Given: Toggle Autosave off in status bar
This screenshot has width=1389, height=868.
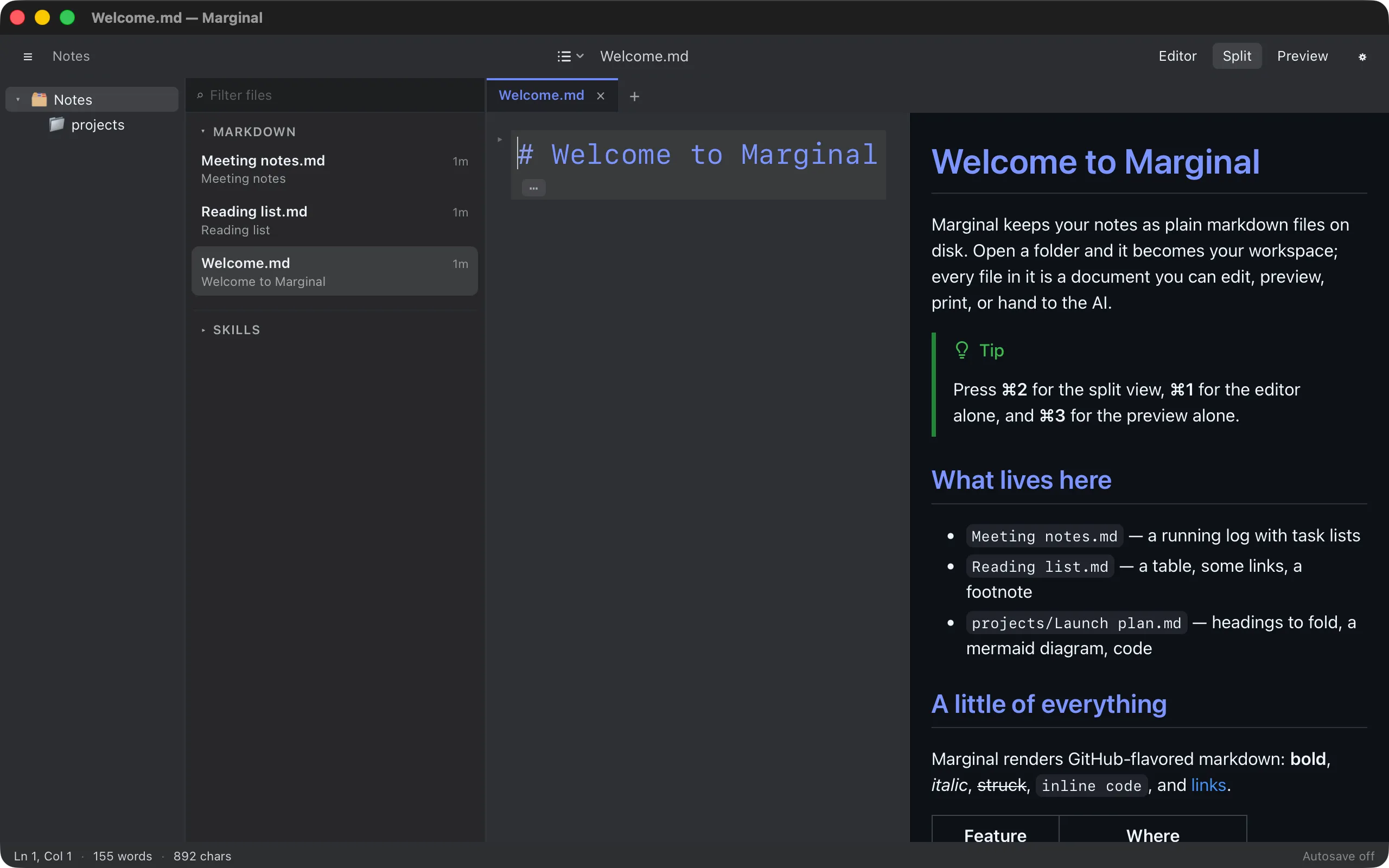Looking at the screenshot, I should click(1338, 856).
